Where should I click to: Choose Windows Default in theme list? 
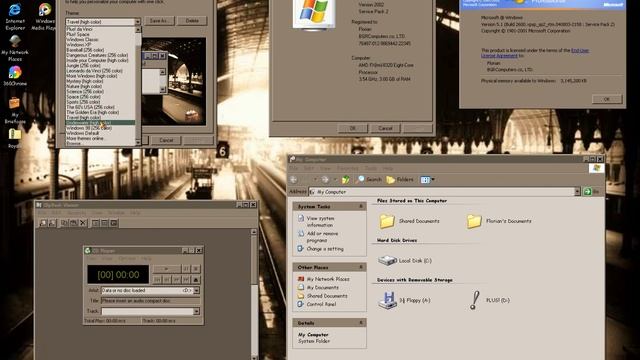click(x=82, y=133)
